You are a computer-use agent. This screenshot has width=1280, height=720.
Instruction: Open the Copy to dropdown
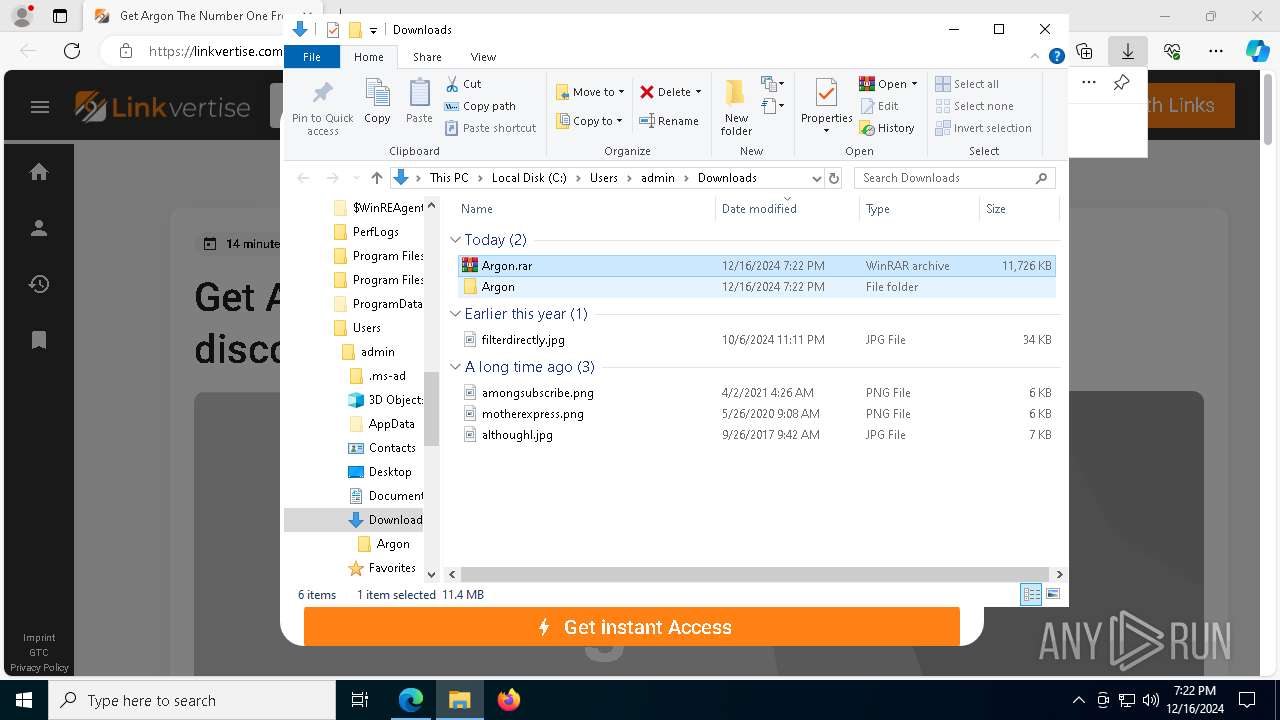589,121
